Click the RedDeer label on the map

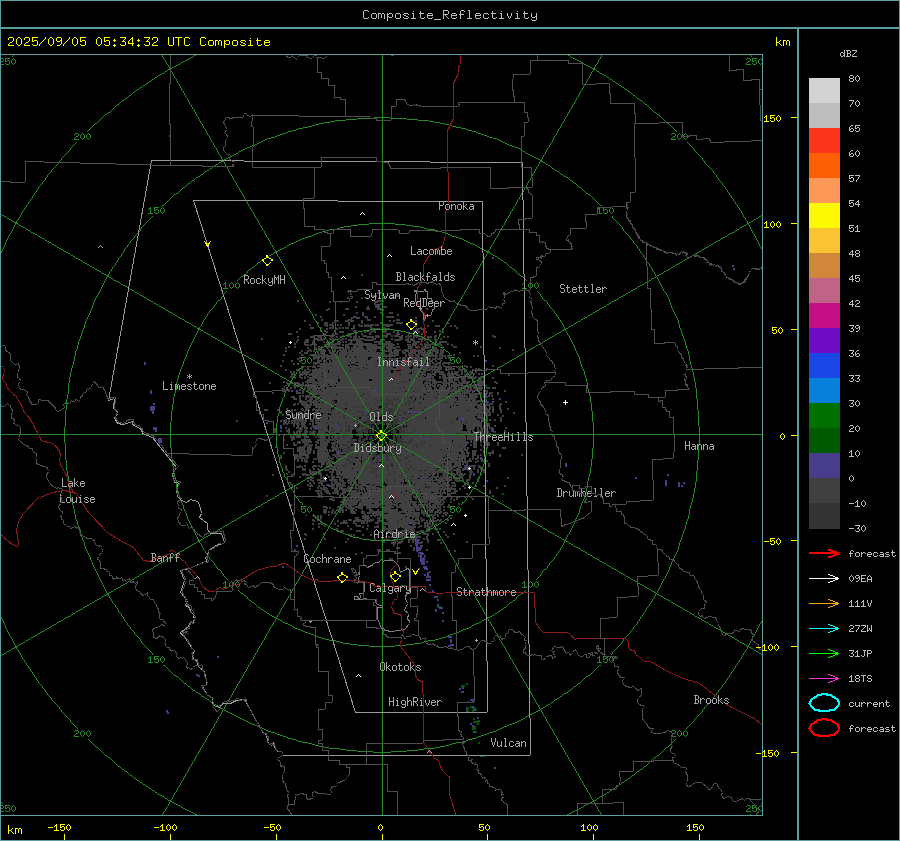click(424, 303)
